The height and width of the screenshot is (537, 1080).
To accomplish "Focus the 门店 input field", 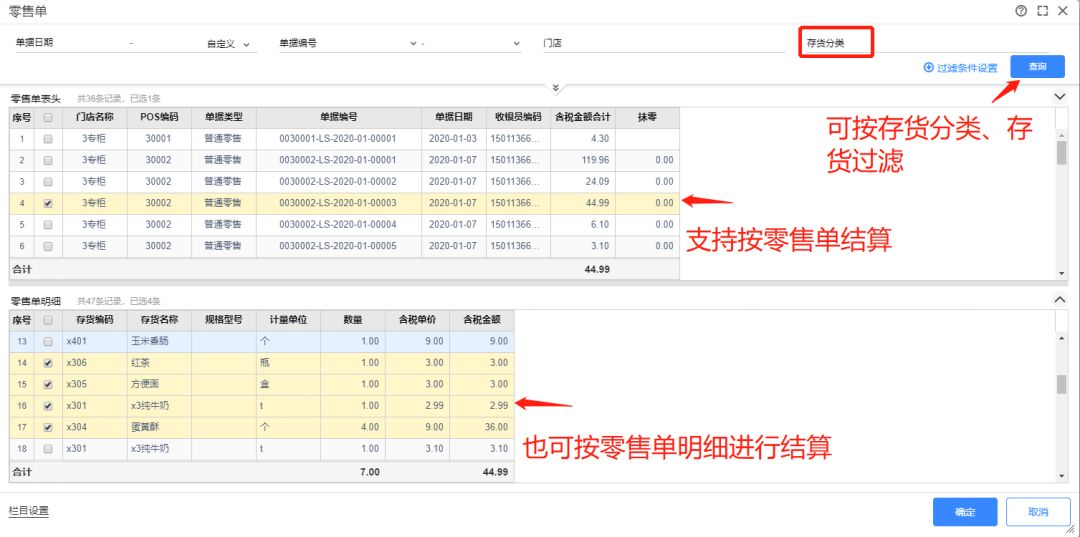I will 663,43.
